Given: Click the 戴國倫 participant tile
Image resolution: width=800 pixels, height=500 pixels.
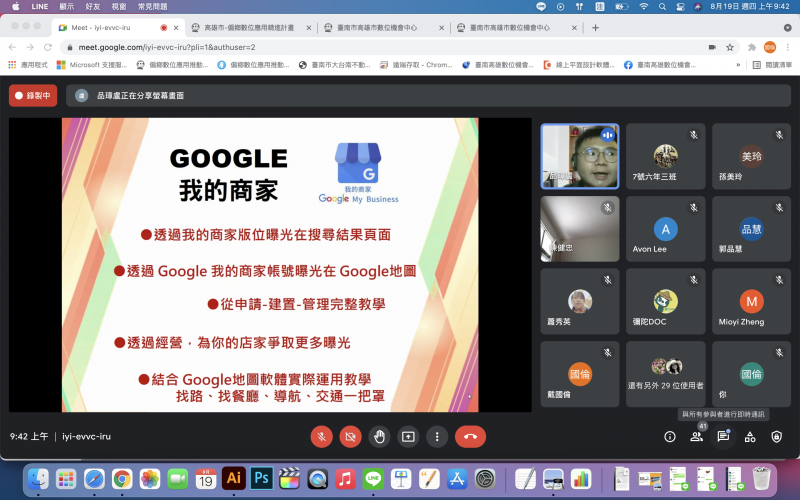Looking at the screenshot, I should click(580, 374).
